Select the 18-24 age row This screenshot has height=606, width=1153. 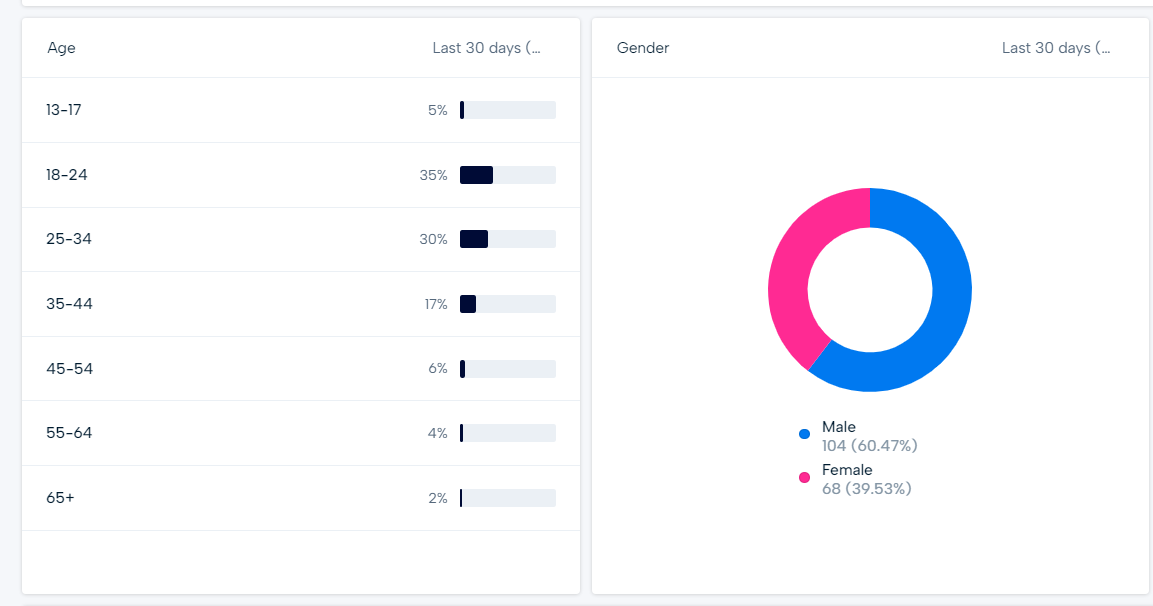click(x=300, y=174)
